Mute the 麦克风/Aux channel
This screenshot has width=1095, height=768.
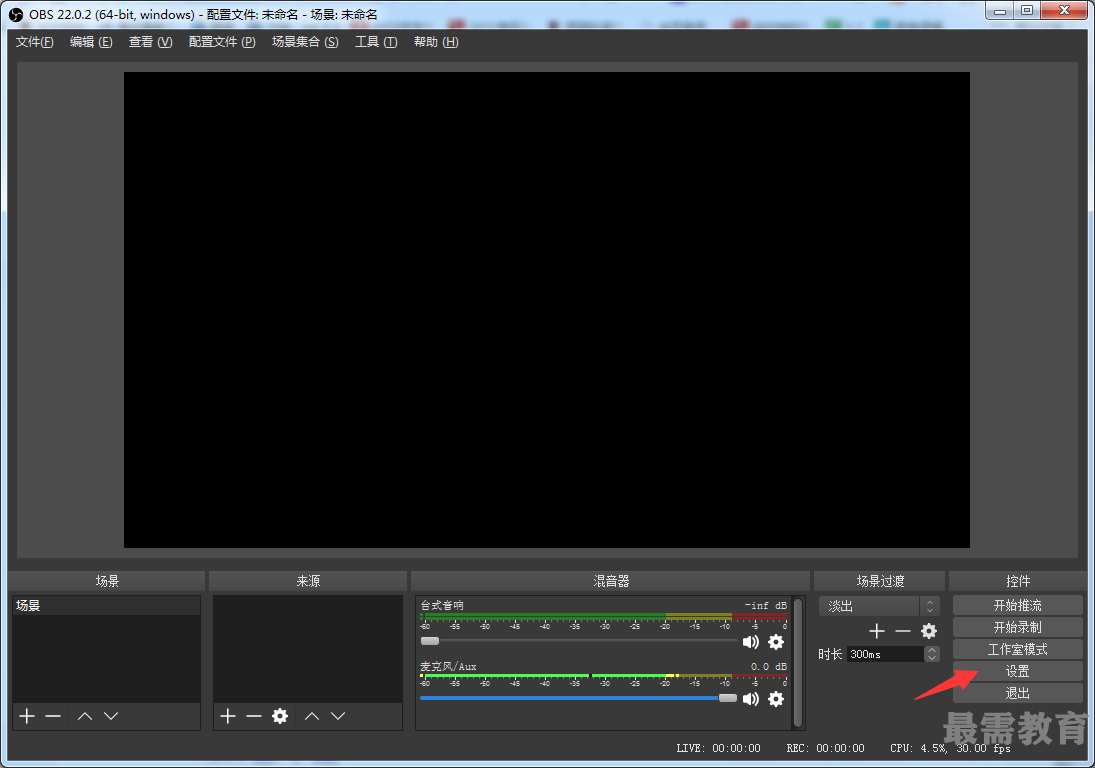point(751,699)
